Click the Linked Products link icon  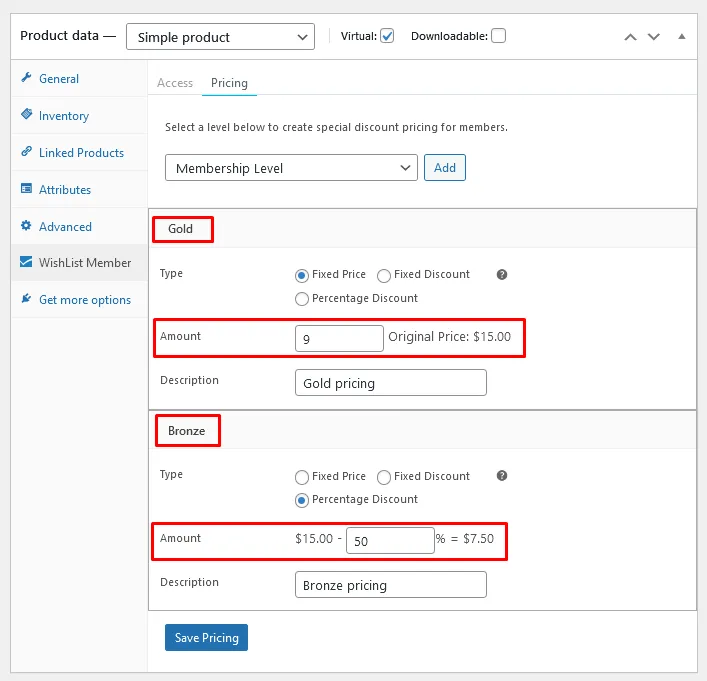coord(26,153)
